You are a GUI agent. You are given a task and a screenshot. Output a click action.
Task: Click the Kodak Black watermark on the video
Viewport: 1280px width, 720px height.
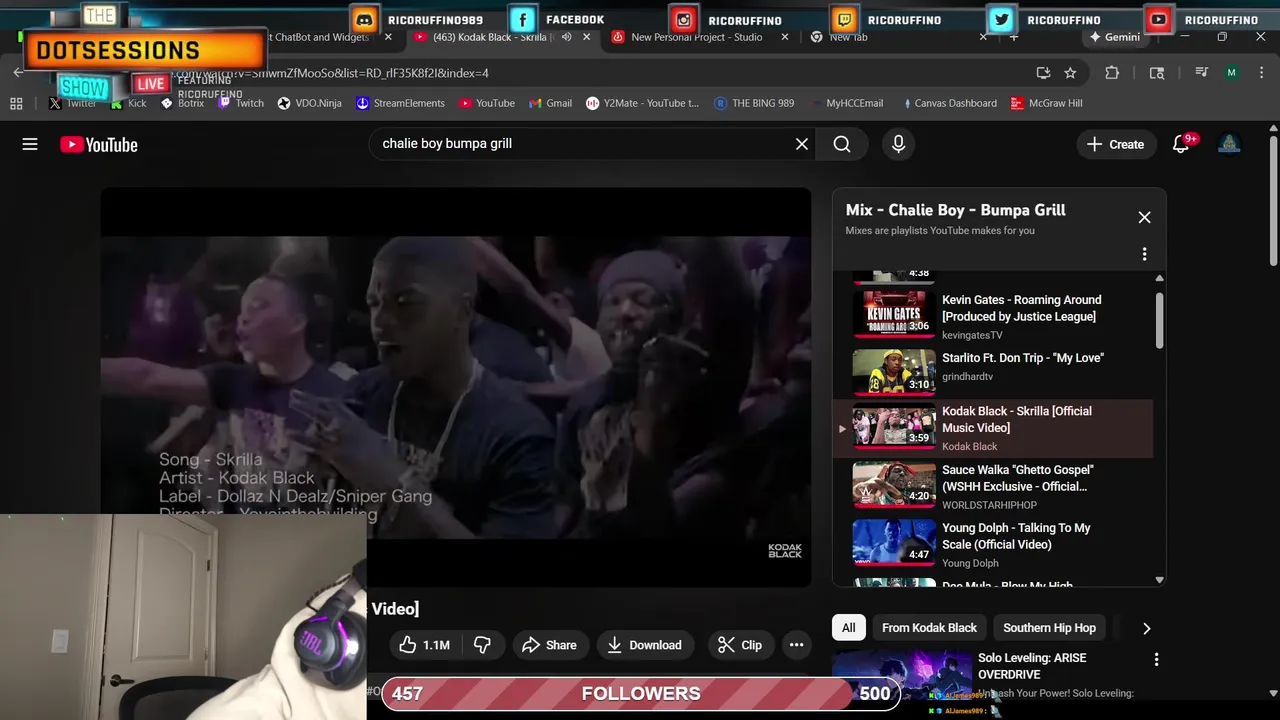tap(784, 550)
